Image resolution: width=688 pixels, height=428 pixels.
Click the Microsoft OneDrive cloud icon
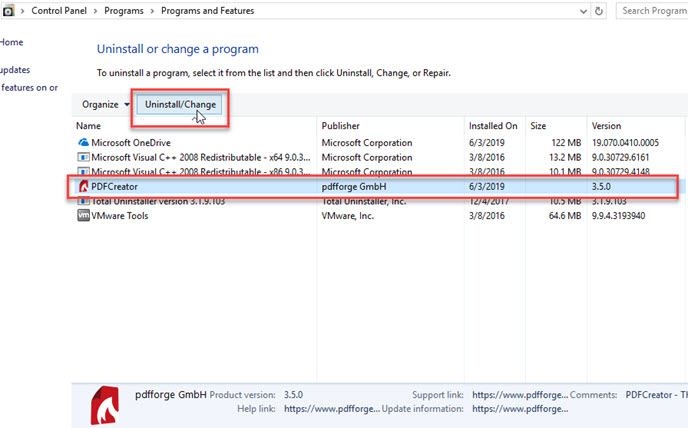click(x=83, y=142)
